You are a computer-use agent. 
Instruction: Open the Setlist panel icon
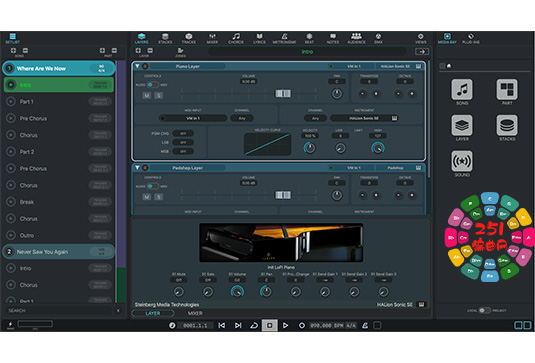click(13, 38)
